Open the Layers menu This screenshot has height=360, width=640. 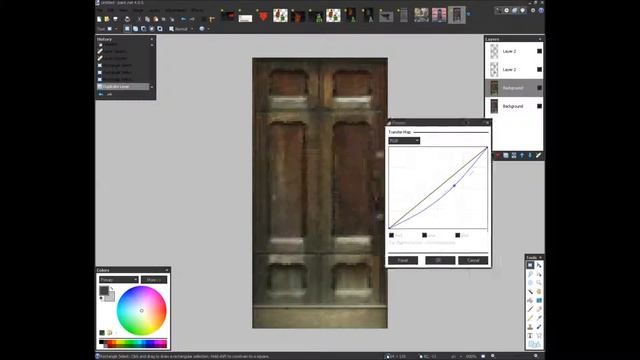[154, 10]
